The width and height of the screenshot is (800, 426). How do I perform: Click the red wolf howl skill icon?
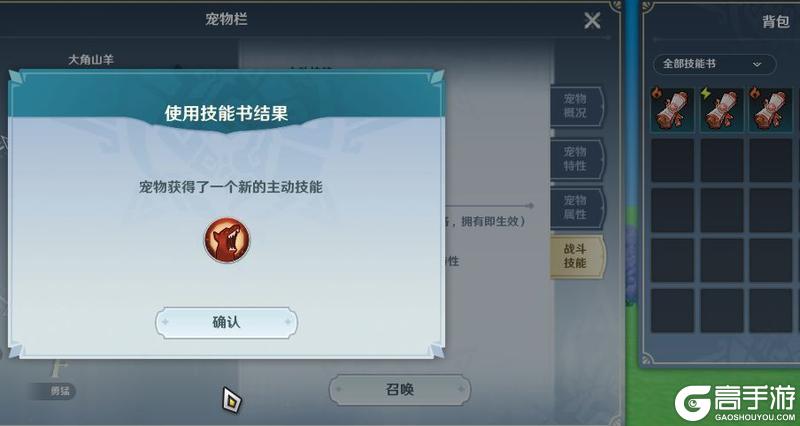[227, 240]
